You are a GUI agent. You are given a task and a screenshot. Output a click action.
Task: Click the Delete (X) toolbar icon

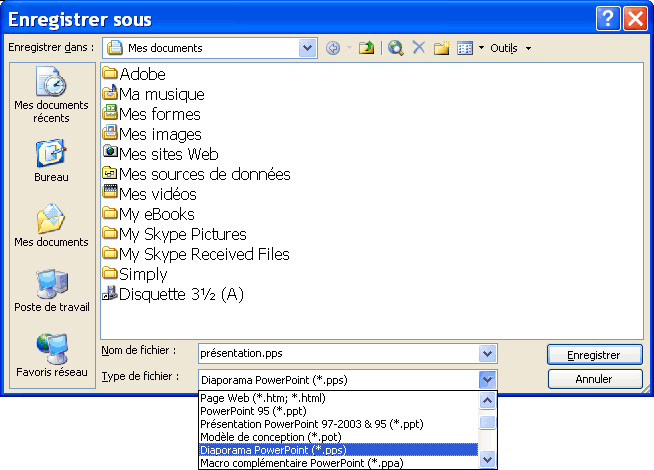pyautogui.click(x=419, y=48)
